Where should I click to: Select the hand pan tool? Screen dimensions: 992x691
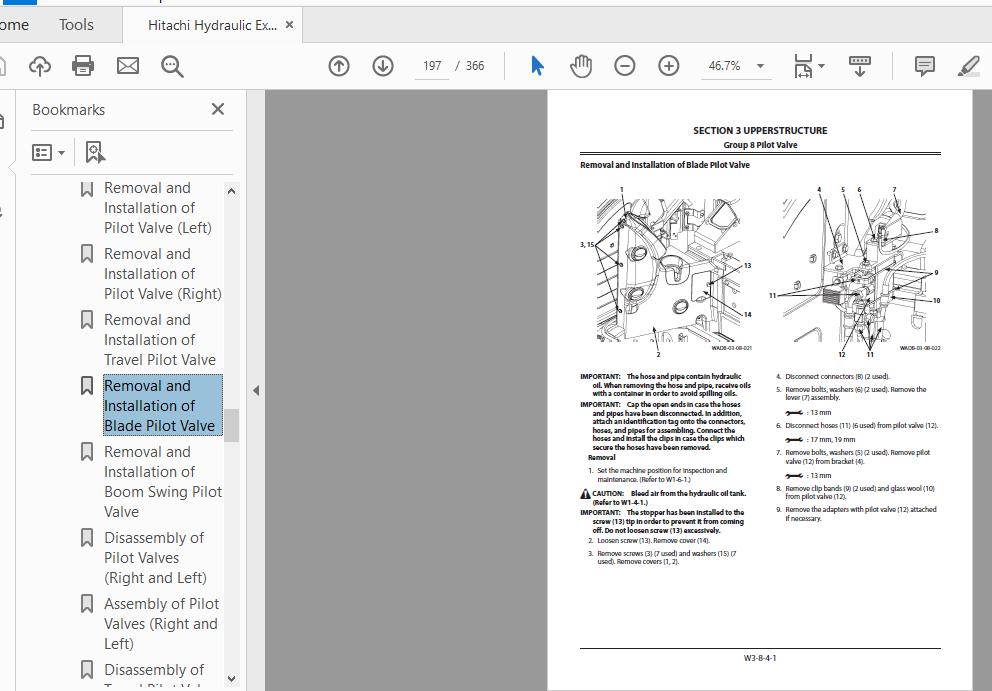[x=581, y=66]
